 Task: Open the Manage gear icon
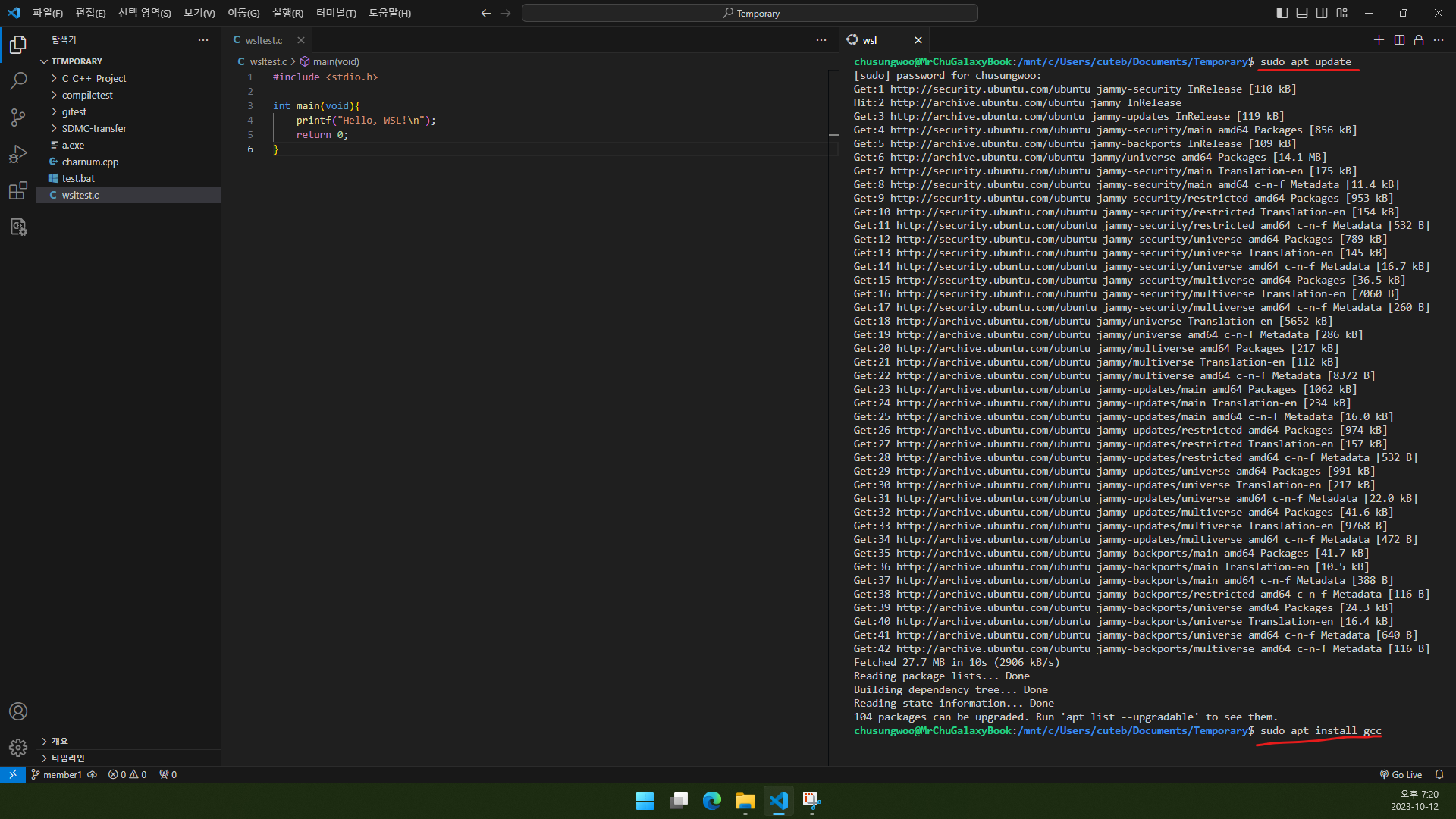click(18, 748)
